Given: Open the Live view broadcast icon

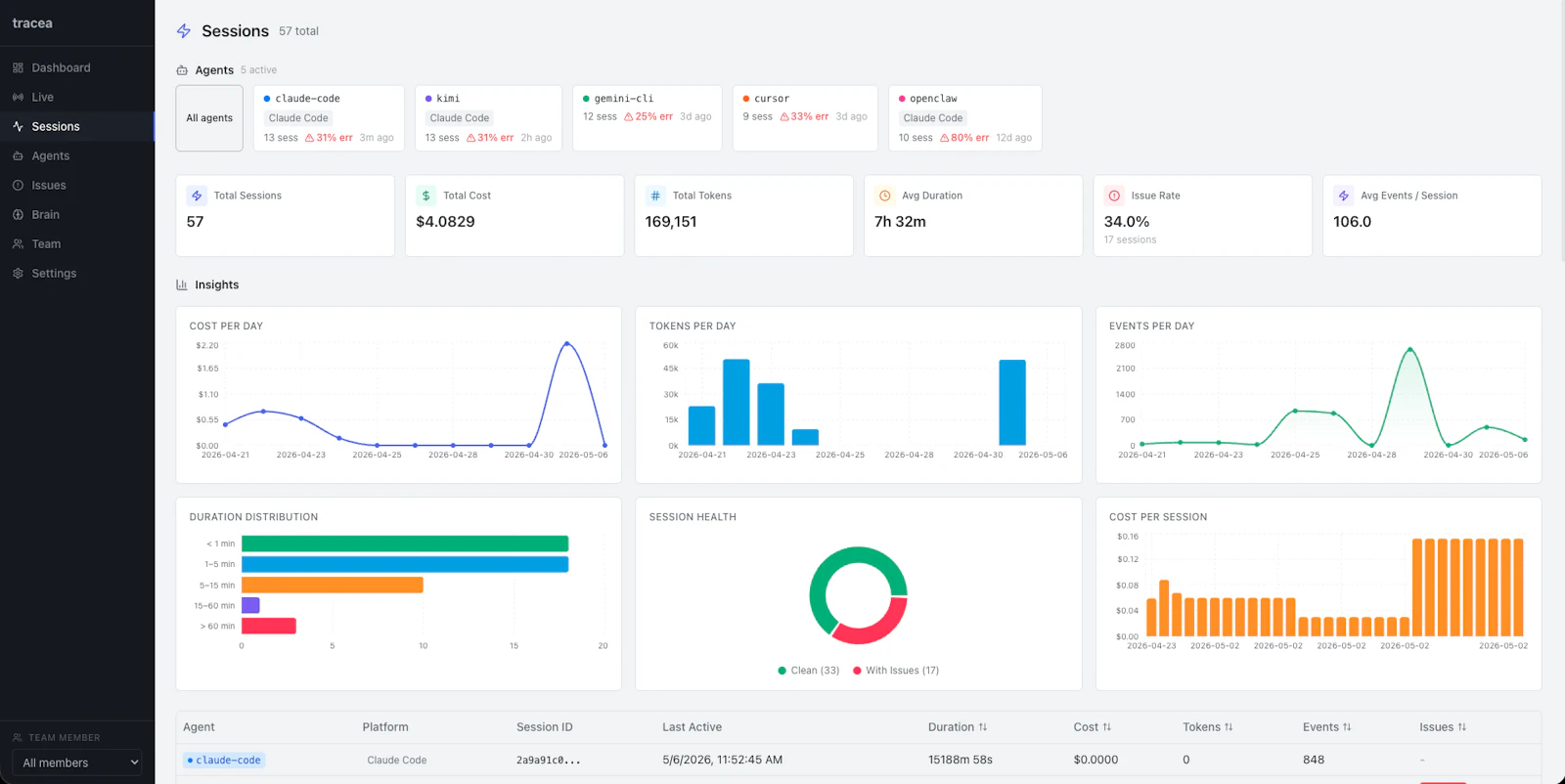Looking at the screenshot, I should pyautogui.click(x=18, y=97).
